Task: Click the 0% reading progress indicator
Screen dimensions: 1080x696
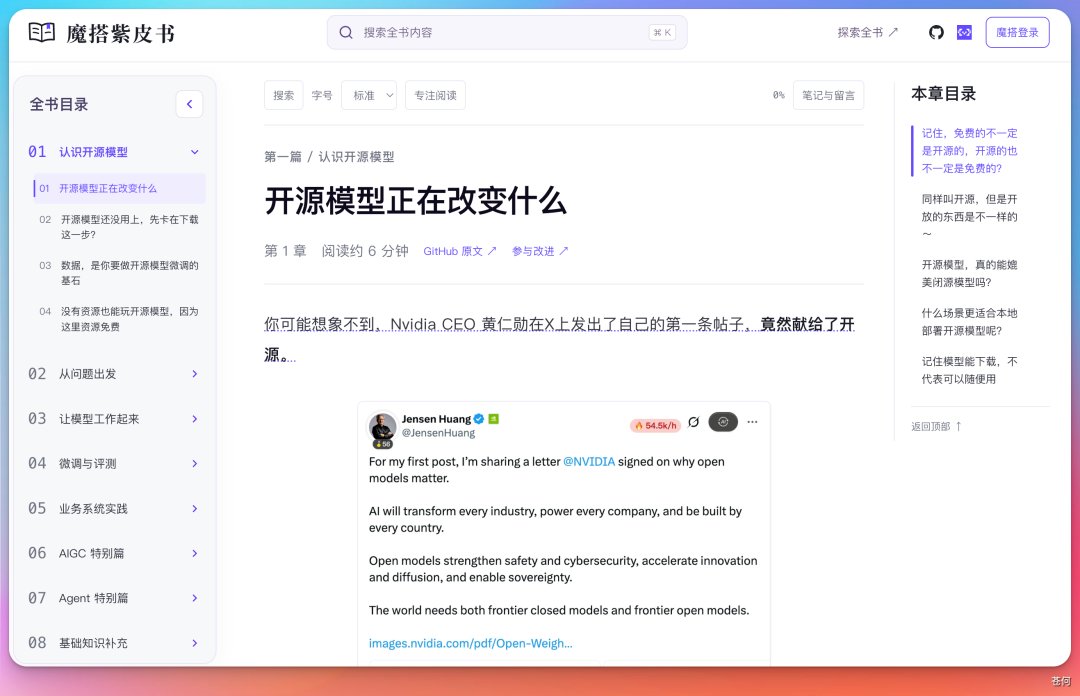Action: [778, 95]
